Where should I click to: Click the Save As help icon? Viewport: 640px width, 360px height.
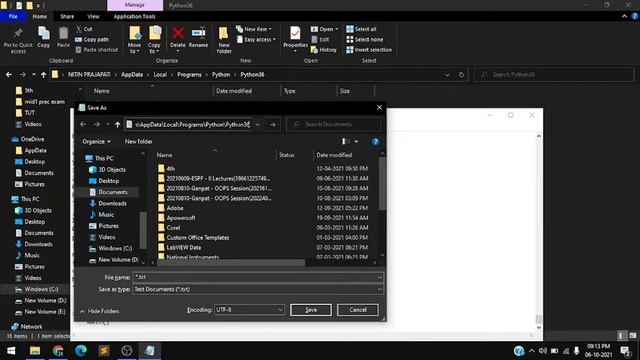point(376,142)
